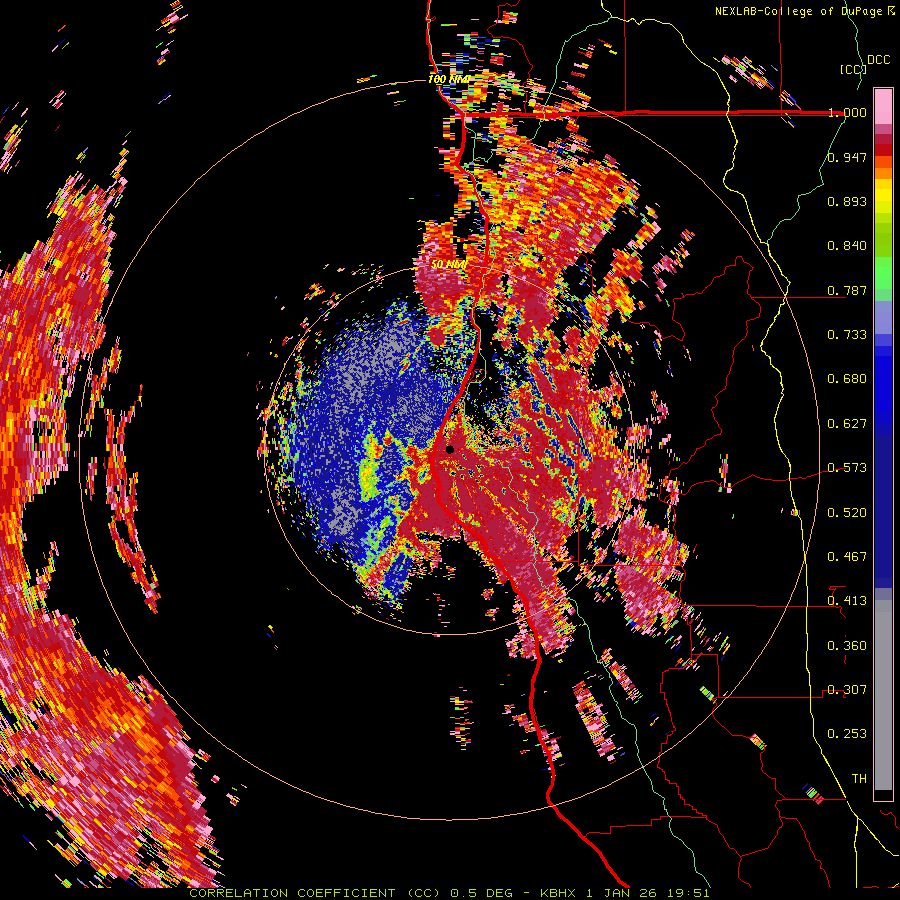Viewport: 900px width, 900px height.
Task: Select the 0.680 scale value
Action: pyautogui.click(x=847, y=379)
